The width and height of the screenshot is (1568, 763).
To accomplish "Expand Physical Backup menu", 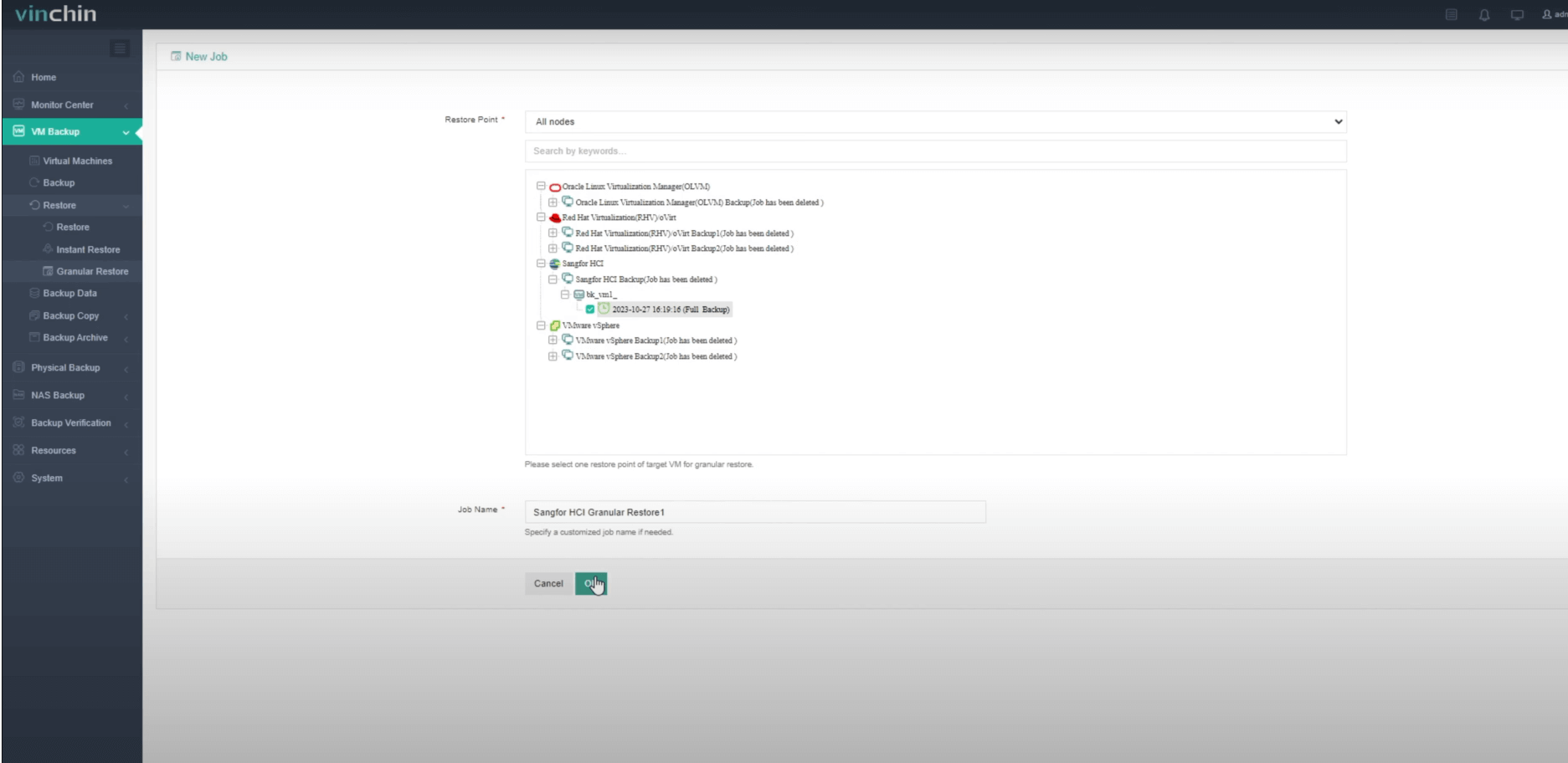I will click(x=72, y=367).
